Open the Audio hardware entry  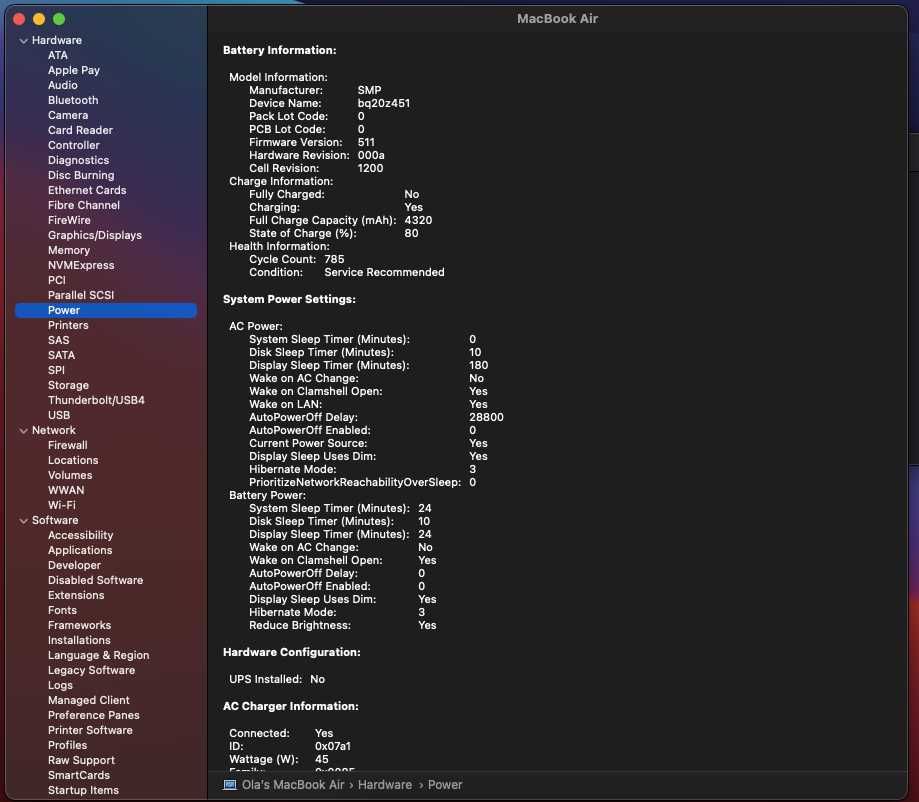coord(63,85)
